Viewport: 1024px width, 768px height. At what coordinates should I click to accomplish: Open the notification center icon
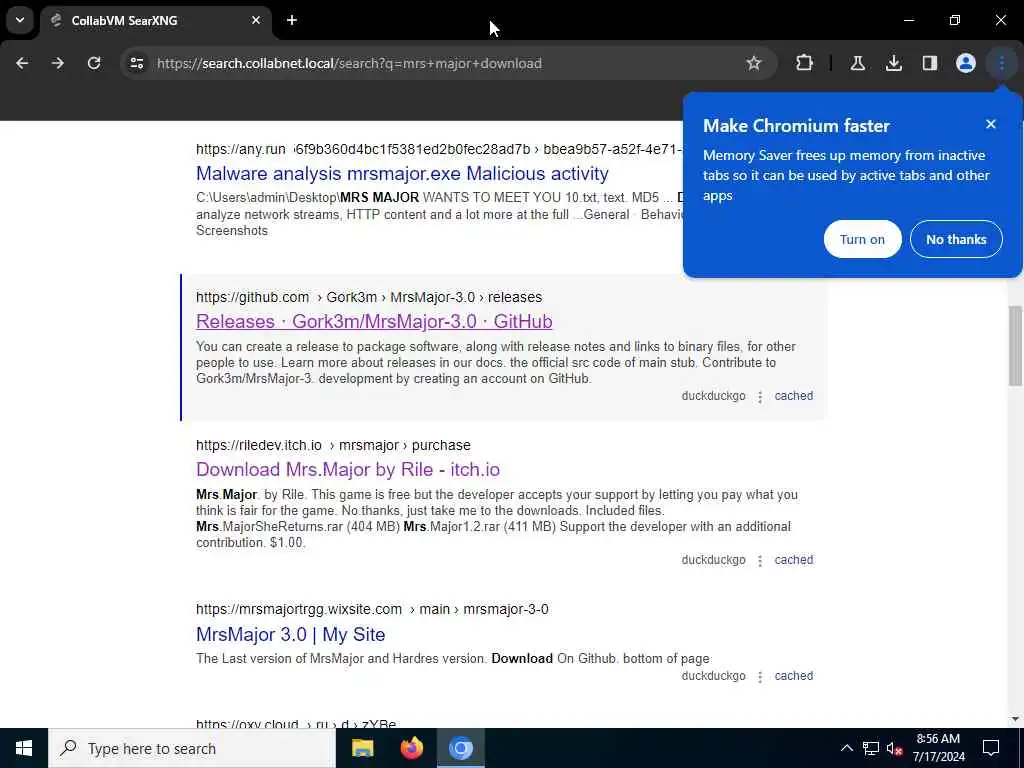click(x=991, y=748)
